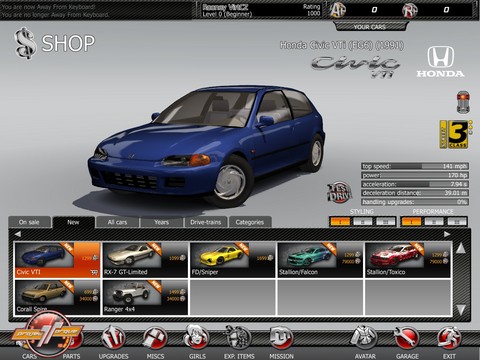This screenshot has width=480, height=360.
Task: Start a Test Drive of the Civic
Action: pos(339,192)
